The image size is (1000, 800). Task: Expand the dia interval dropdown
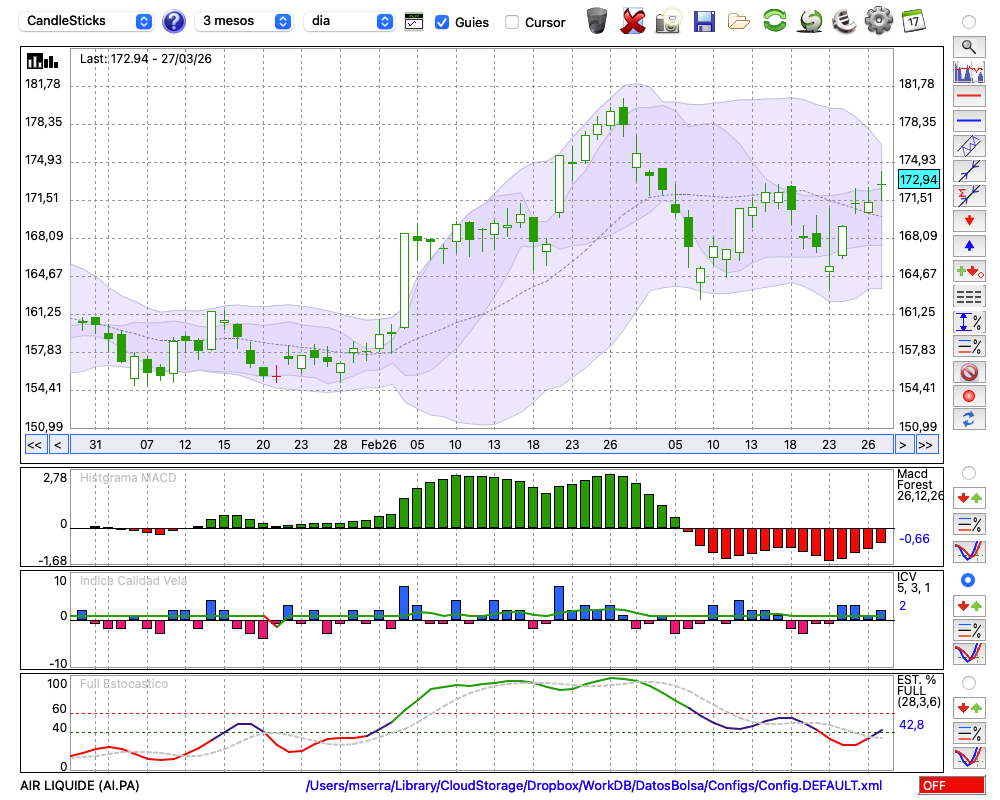[x=349, y=21]
